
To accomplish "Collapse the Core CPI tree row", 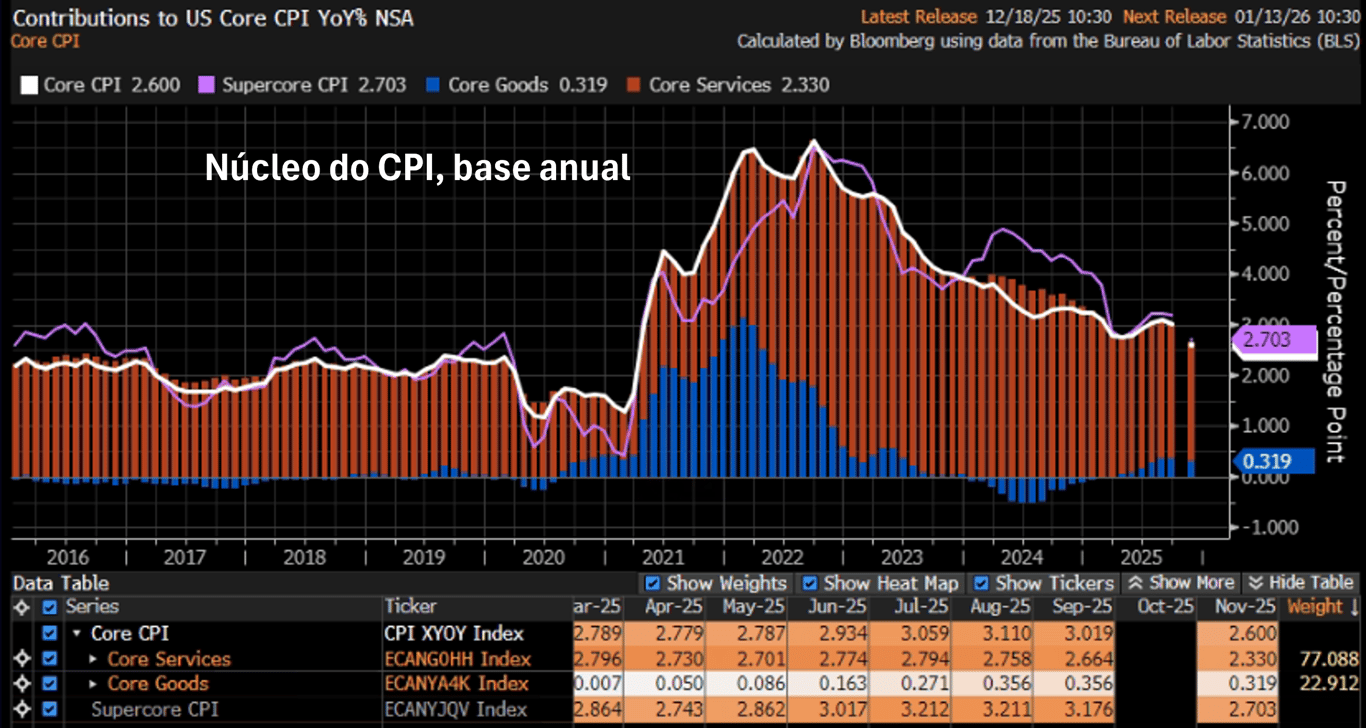I will coord(77,634).
